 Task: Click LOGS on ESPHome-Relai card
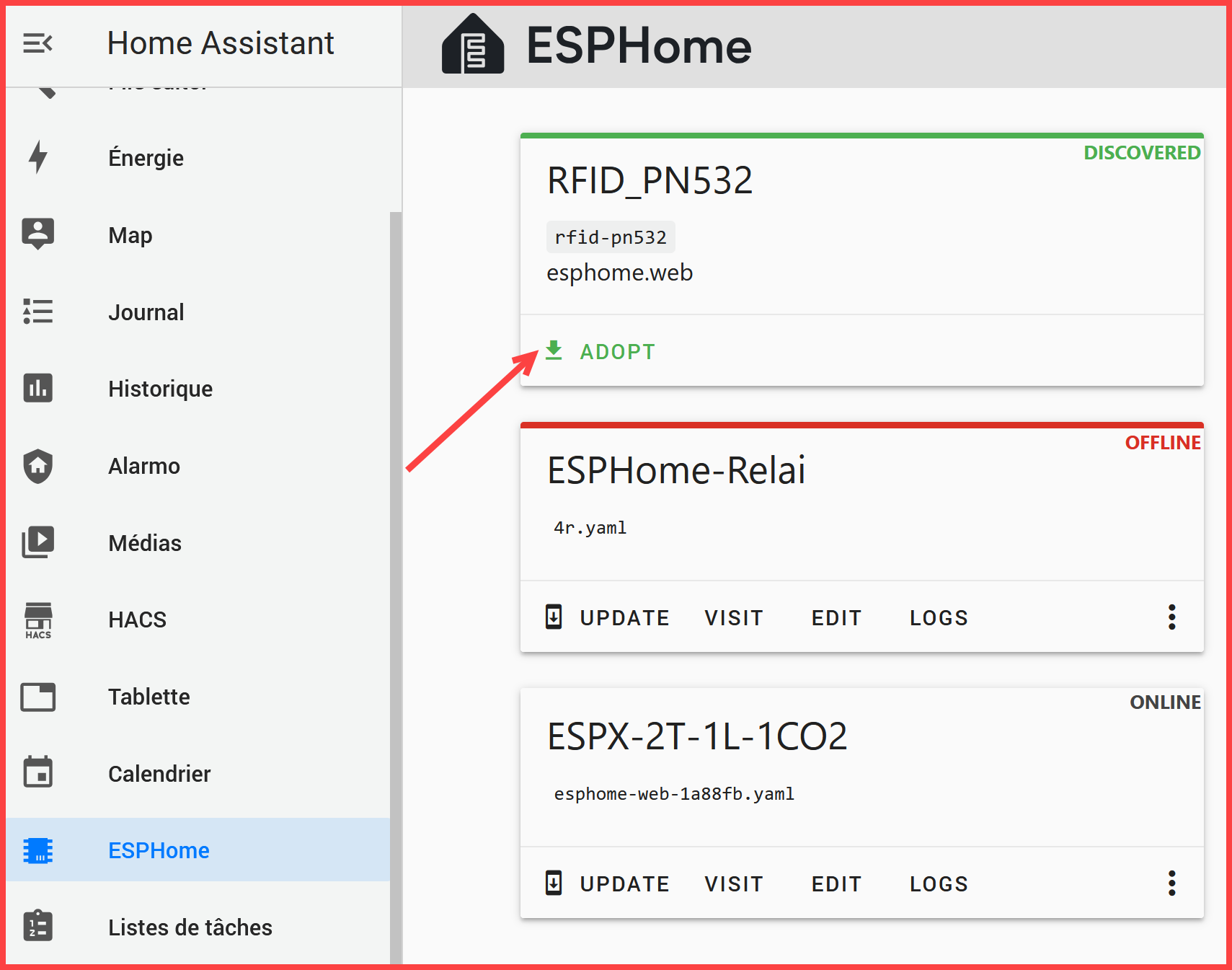click(939, 618)
